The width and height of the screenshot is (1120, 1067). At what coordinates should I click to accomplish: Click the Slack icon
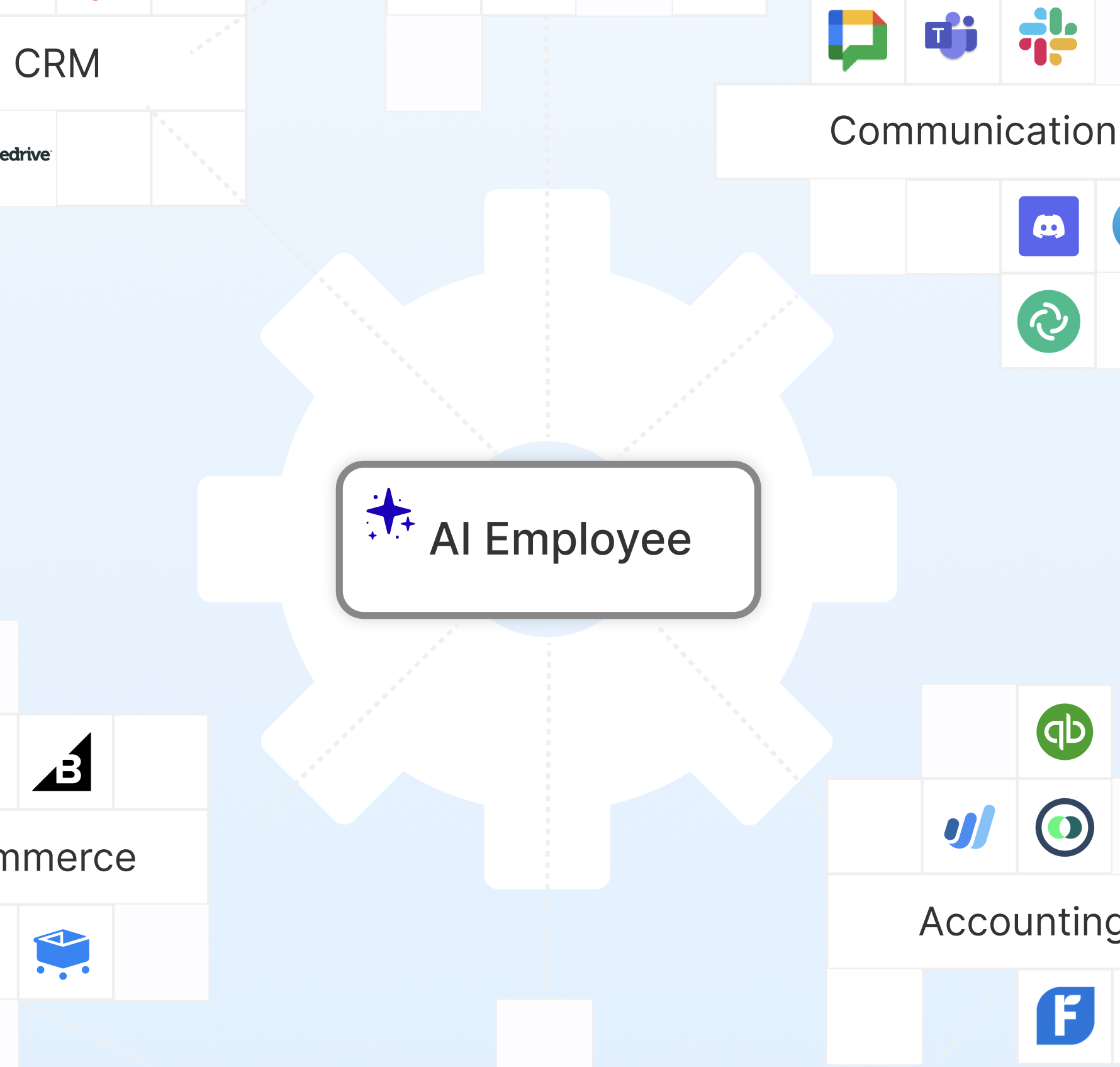(1048, 37)
